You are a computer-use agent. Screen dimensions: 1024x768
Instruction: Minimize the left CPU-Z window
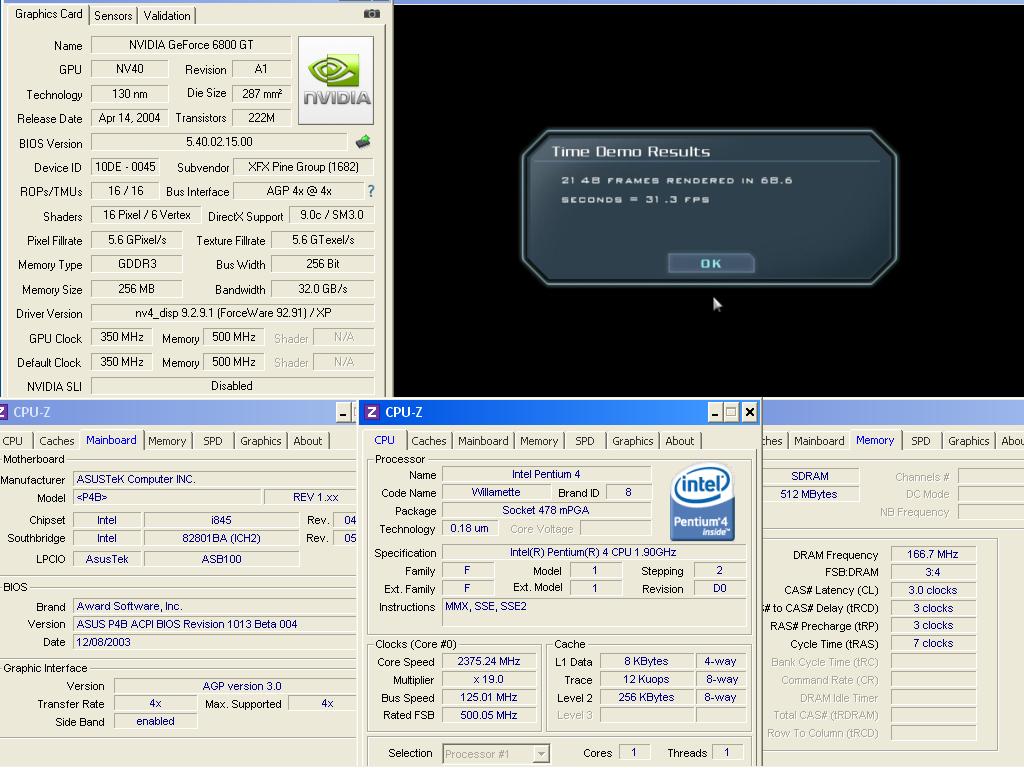(x=344, y=412)
